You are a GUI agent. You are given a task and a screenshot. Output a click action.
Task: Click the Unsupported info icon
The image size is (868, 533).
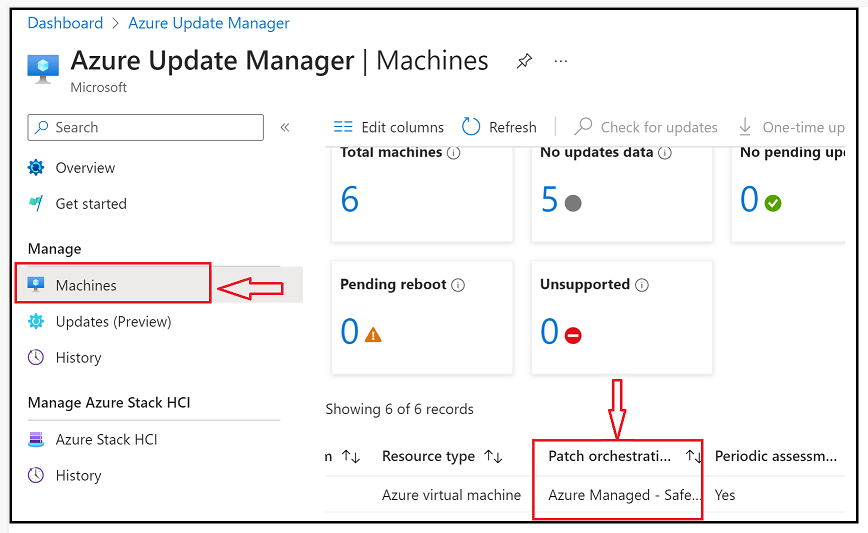(642, 284)
